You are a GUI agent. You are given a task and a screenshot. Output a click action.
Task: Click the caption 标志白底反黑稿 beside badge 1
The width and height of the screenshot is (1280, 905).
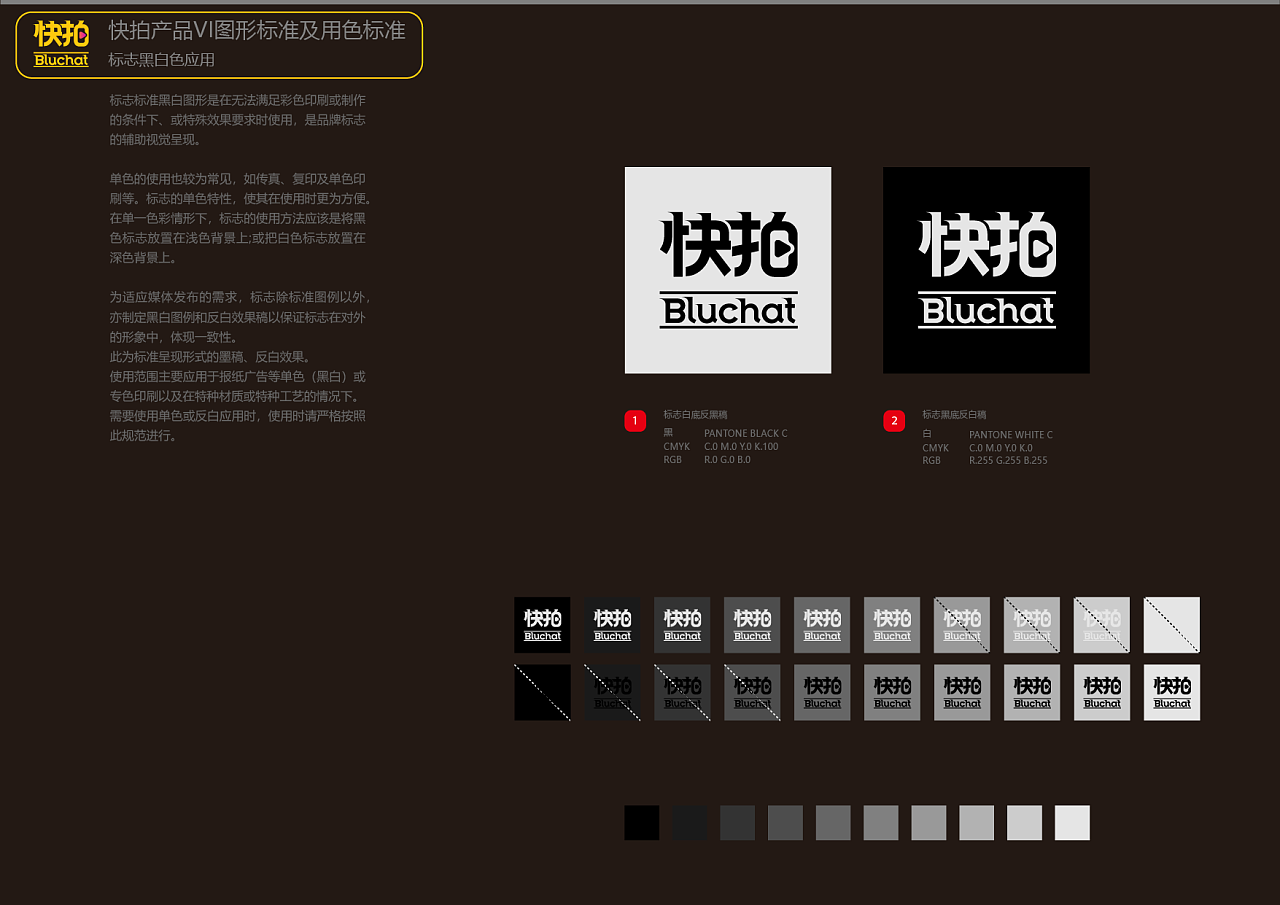click(x=695, y=414)
